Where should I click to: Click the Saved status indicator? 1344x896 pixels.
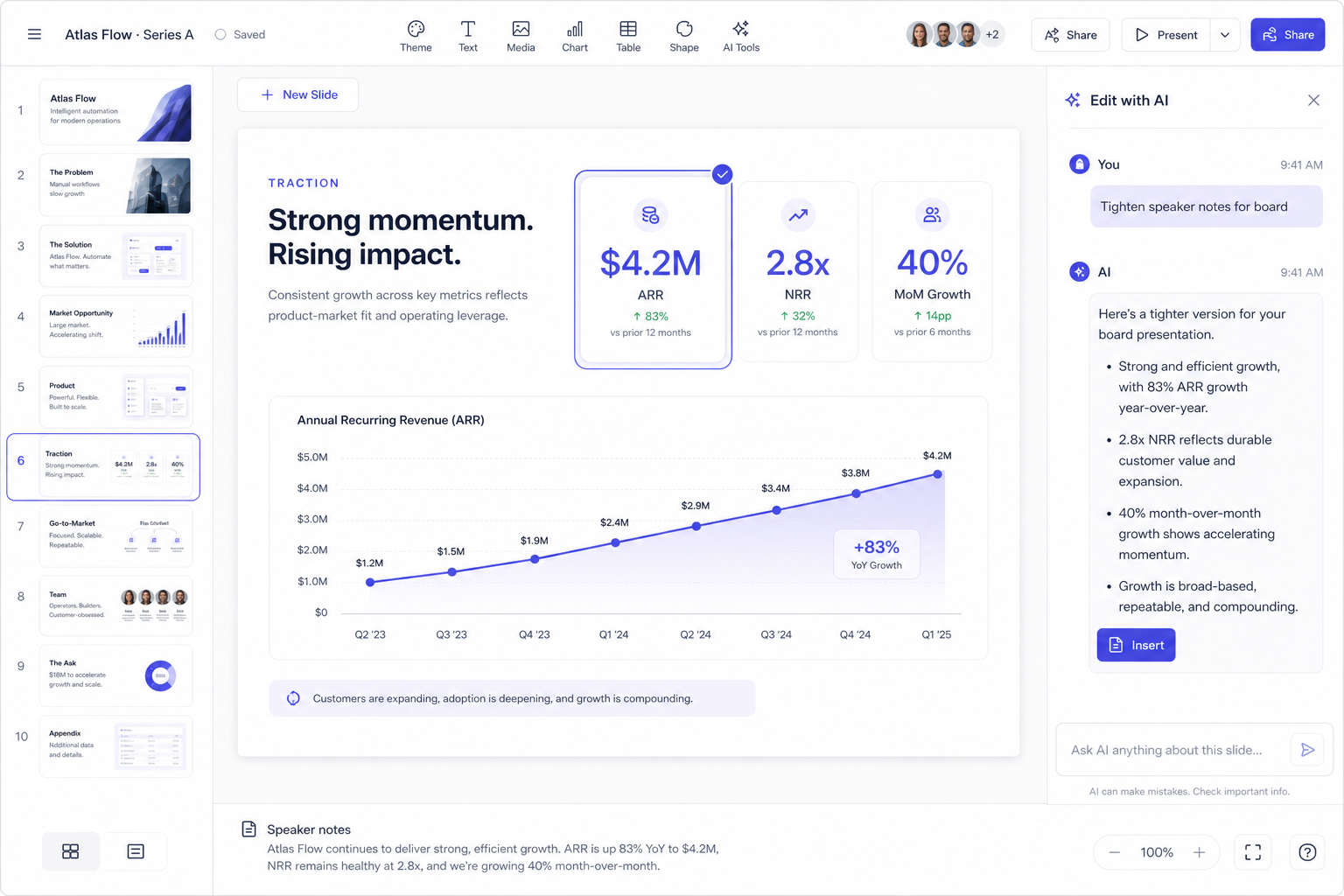coord(240,35)
